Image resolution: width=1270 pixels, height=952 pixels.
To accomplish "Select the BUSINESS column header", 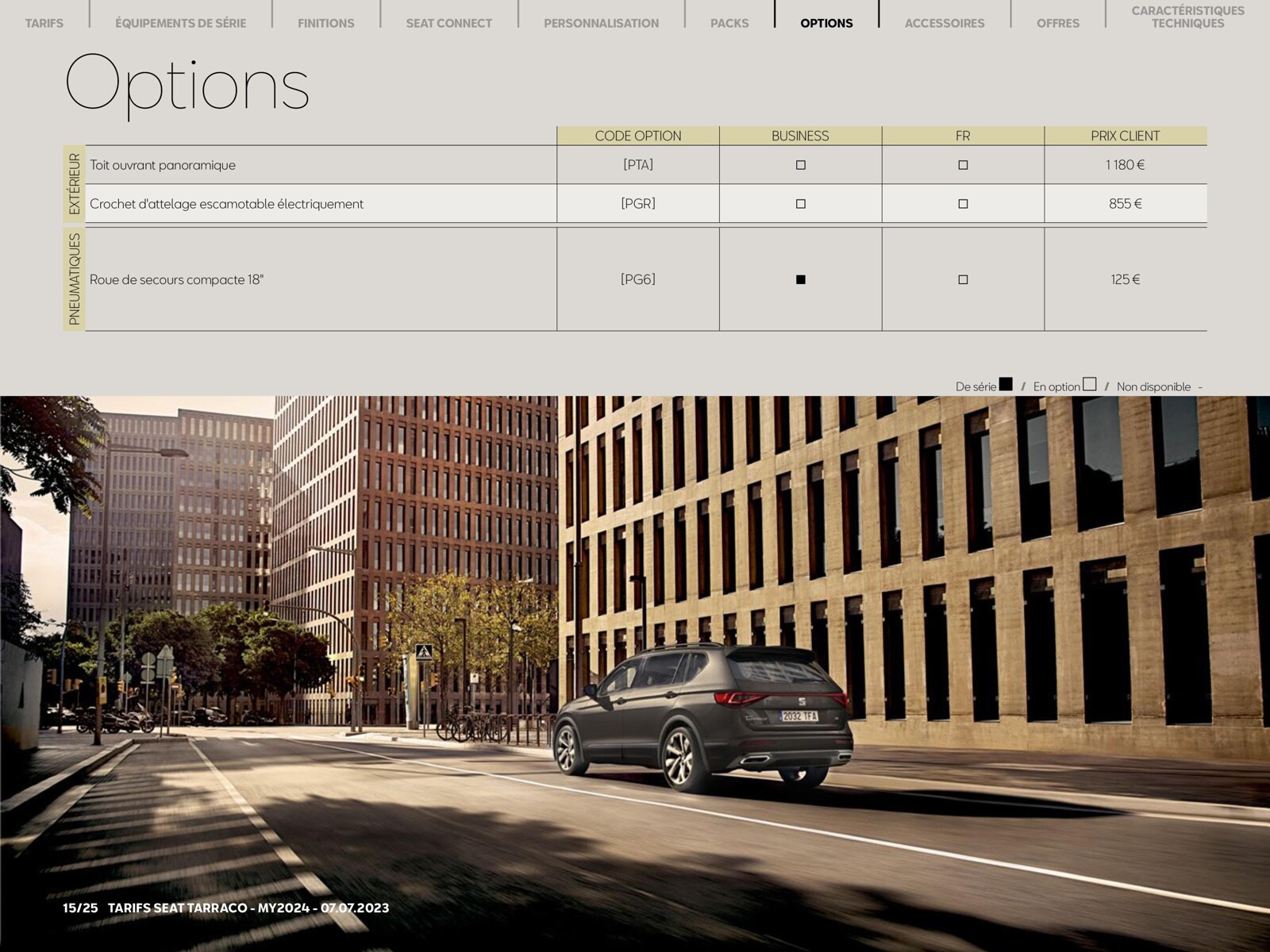I will point(800,136).
